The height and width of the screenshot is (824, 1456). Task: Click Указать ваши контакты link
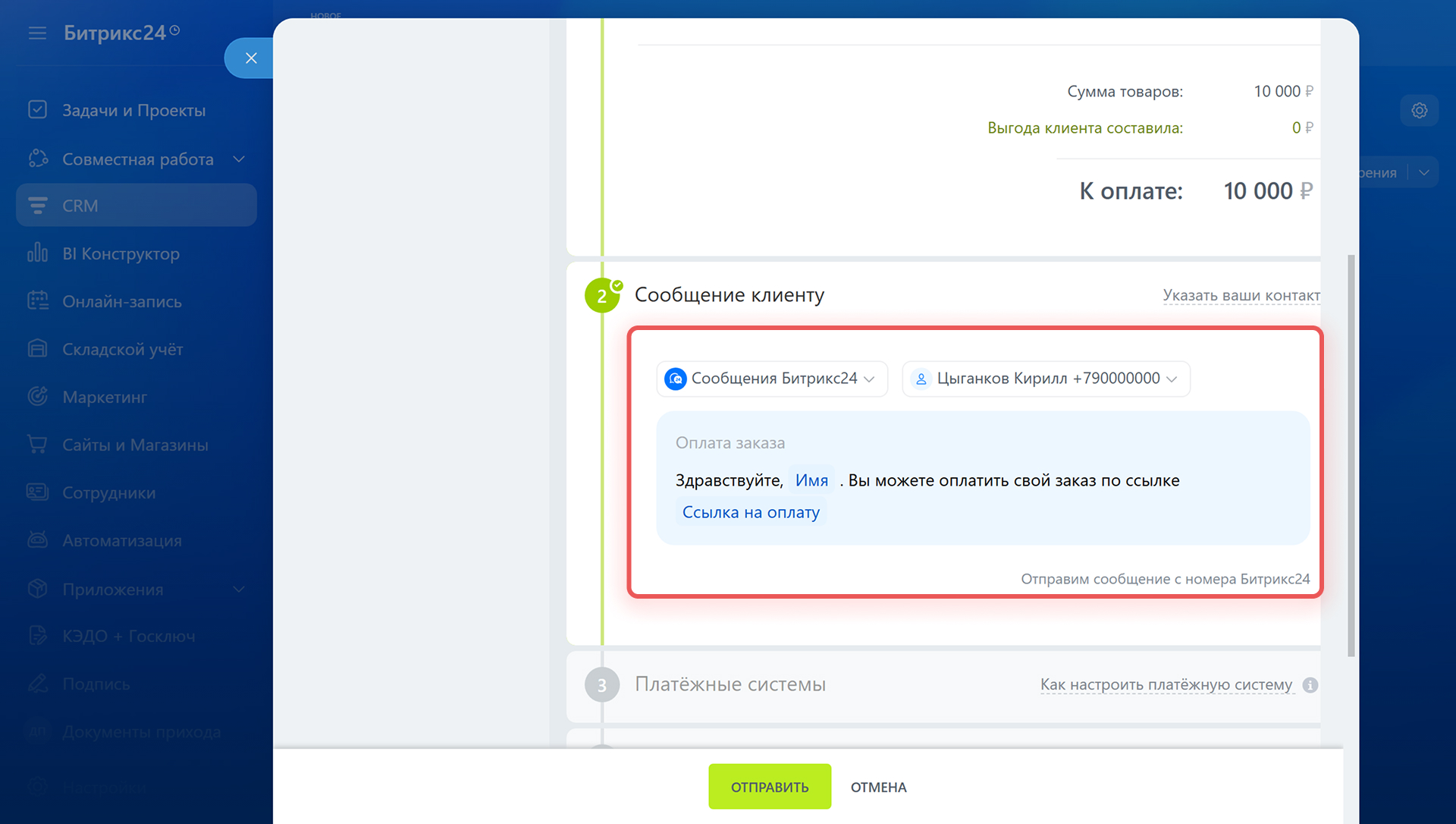(x=1241, y=295)
